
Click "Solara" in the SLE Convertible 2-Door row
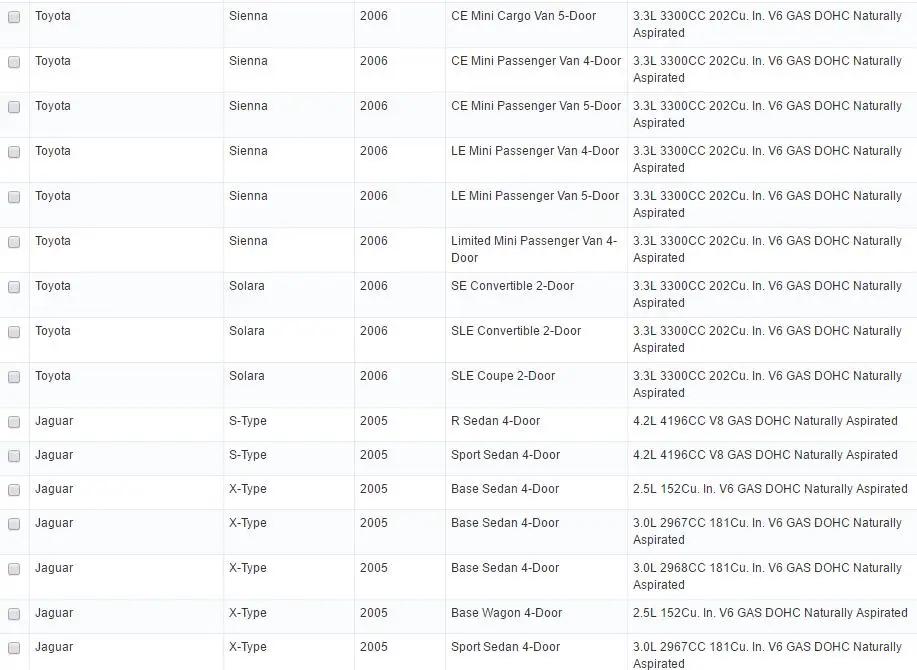point(247,331)
